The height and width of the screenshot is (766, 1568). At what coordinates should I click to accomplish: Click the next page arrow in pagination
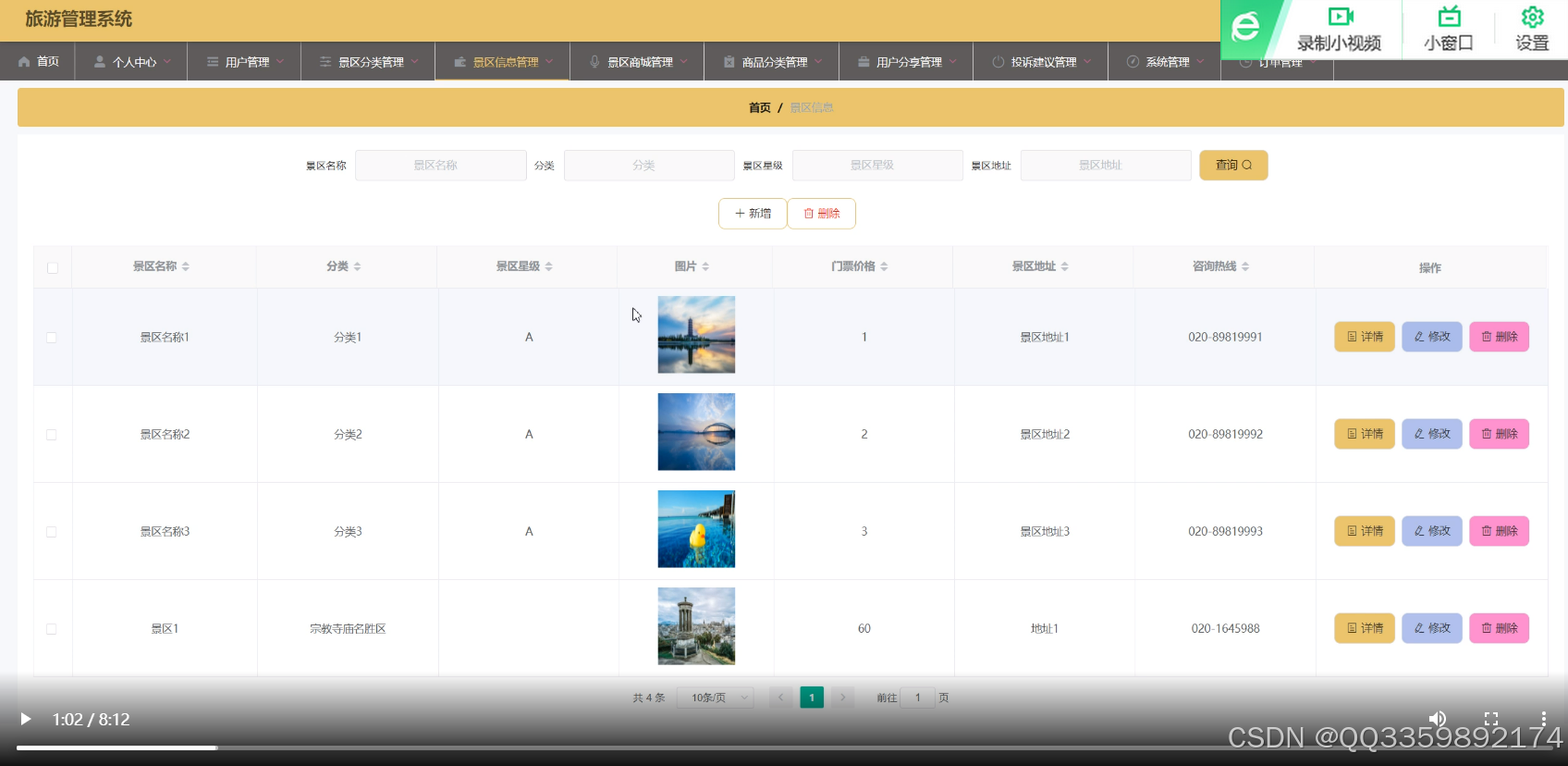pos(843,698)
